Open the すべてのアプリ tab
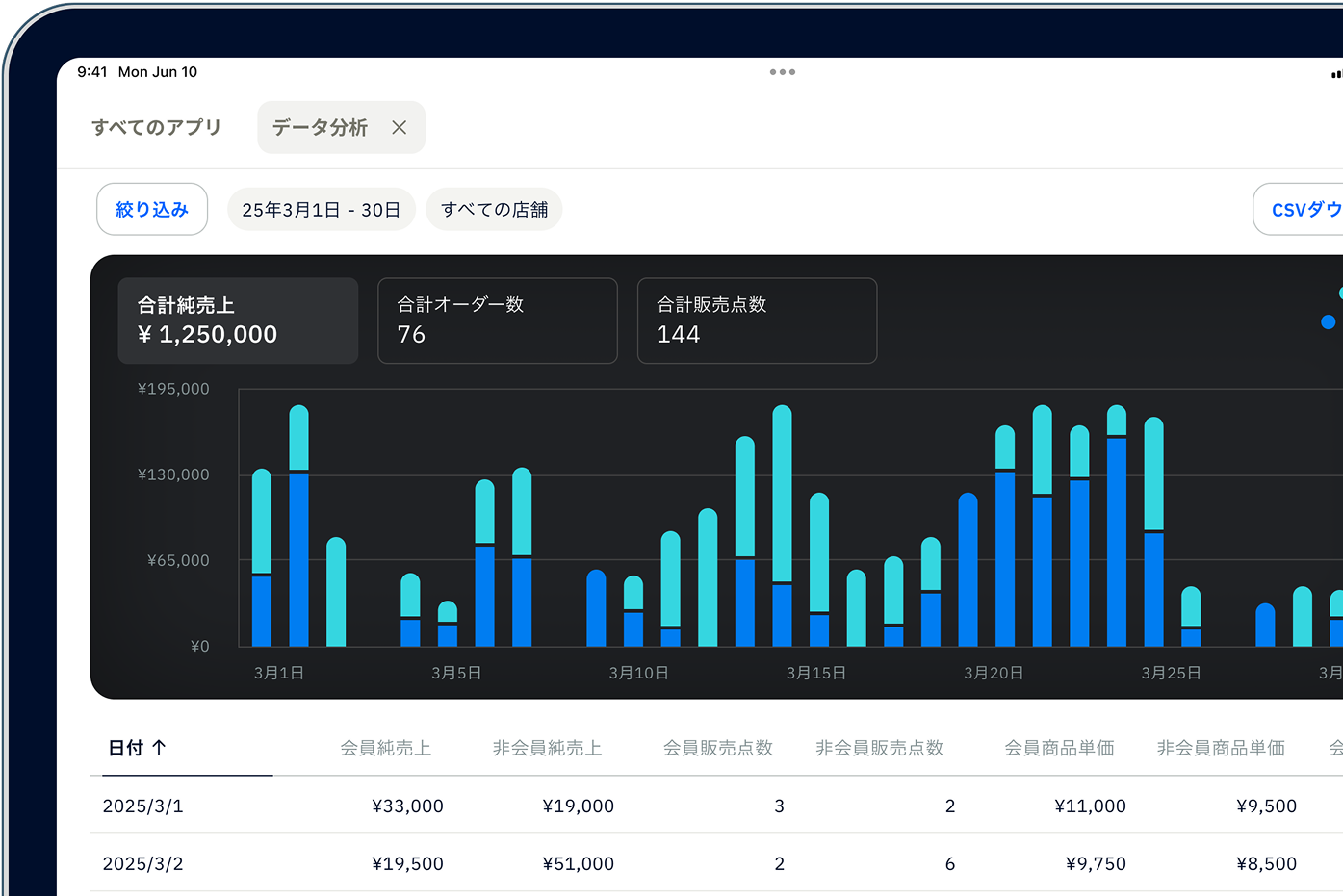The height and width of the screenshot is (896, 1343). coord(156,127)
